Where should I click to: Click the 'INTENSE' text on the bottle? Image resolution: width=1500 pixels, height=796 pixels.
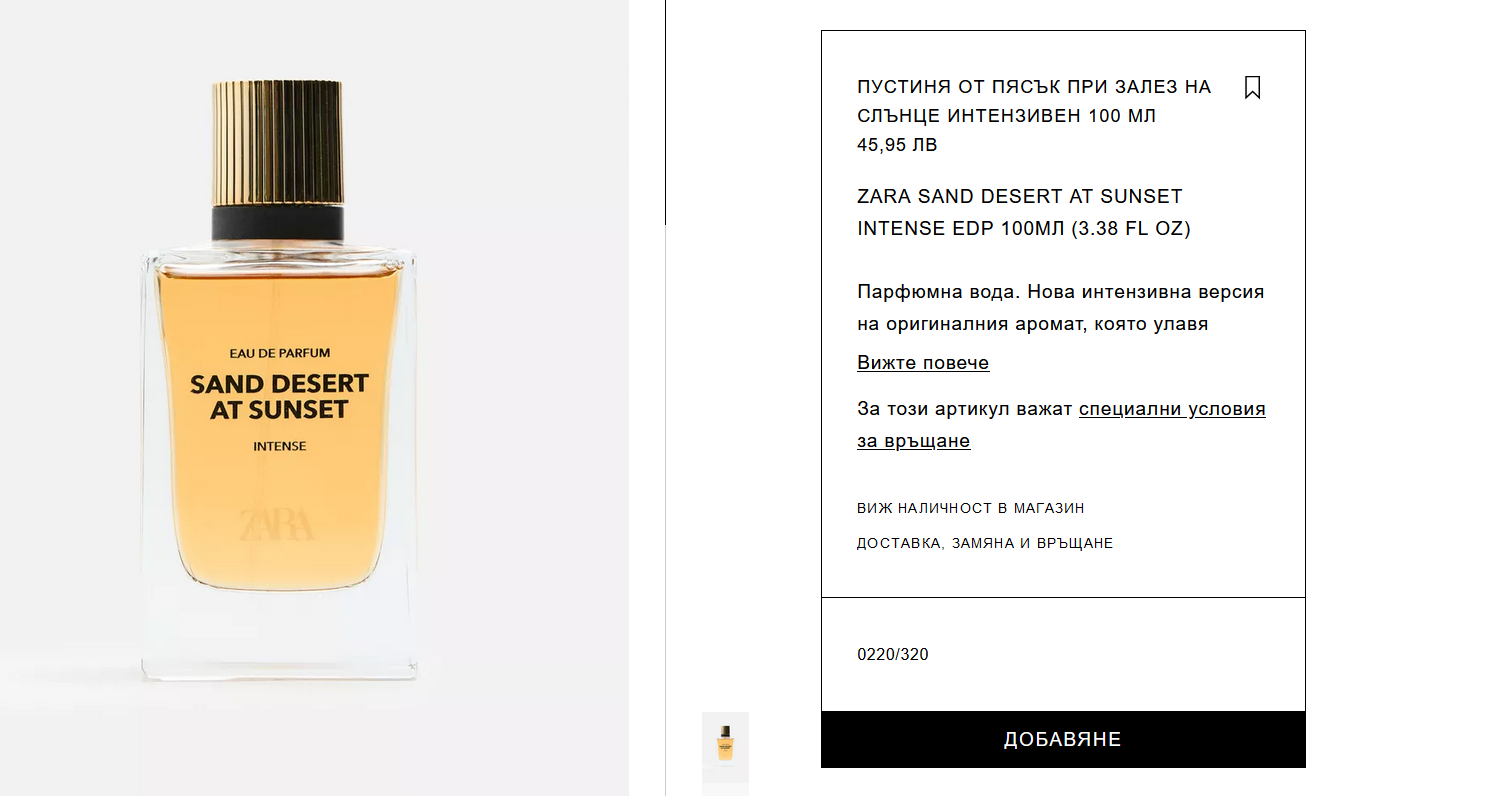point(279,446)
